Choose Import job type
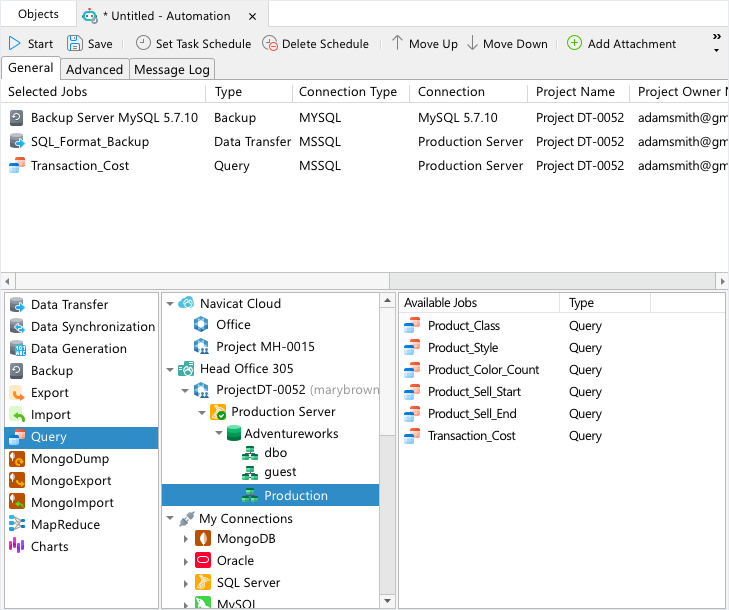This screenshot has width=729, height=610. coord(81,415)
